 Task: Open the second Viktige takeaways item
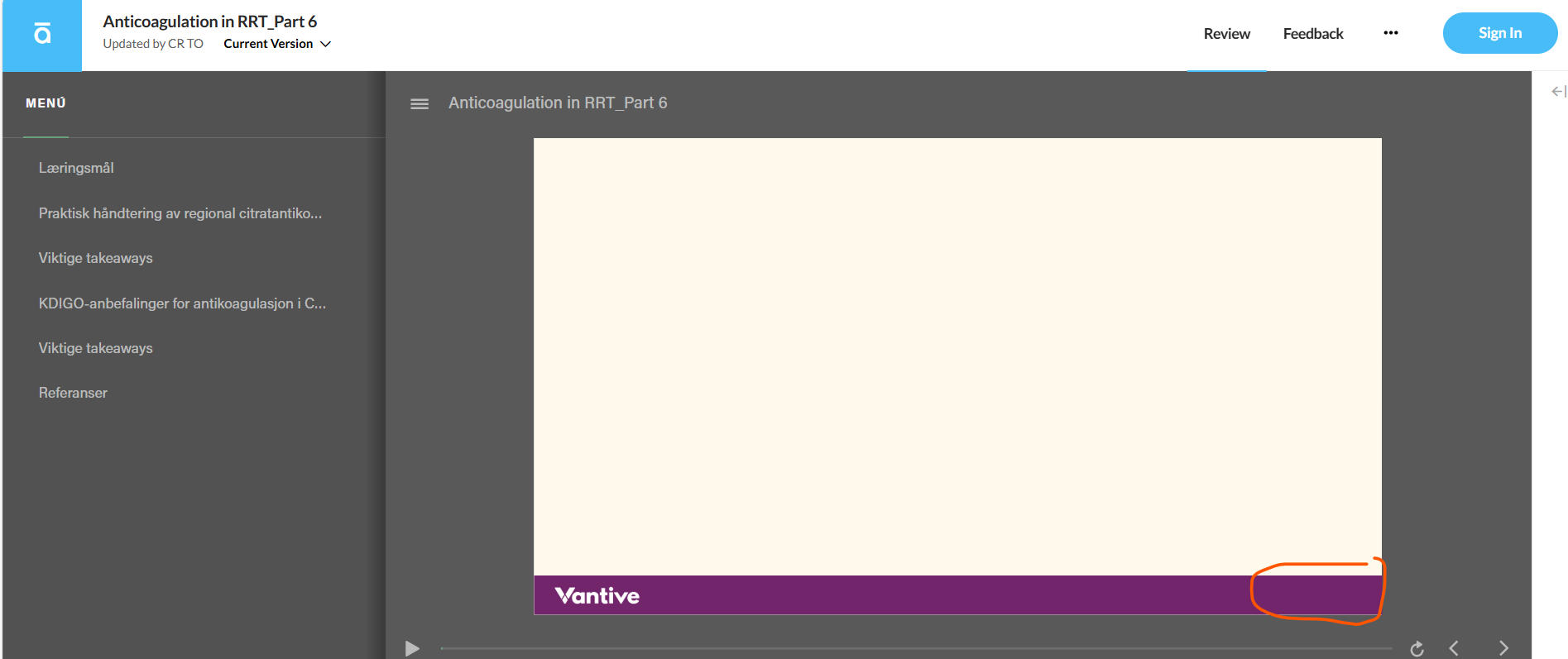[x=95, y=348]
